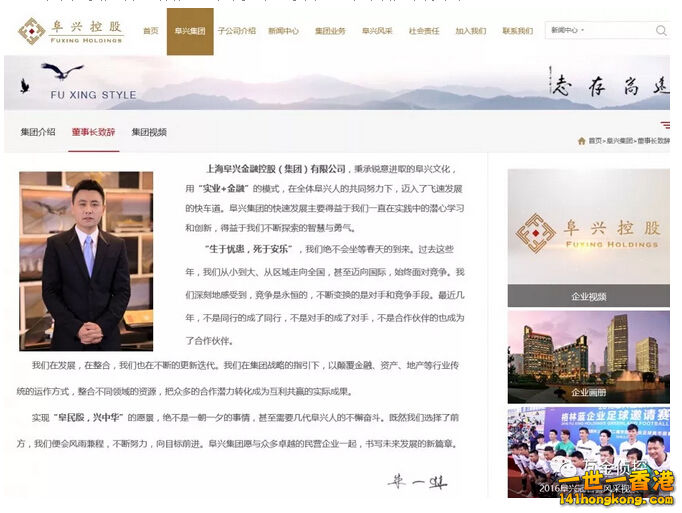Click the handwritten signature below the text
Viewport: 682px width, 513px height.
pos(417,482)
